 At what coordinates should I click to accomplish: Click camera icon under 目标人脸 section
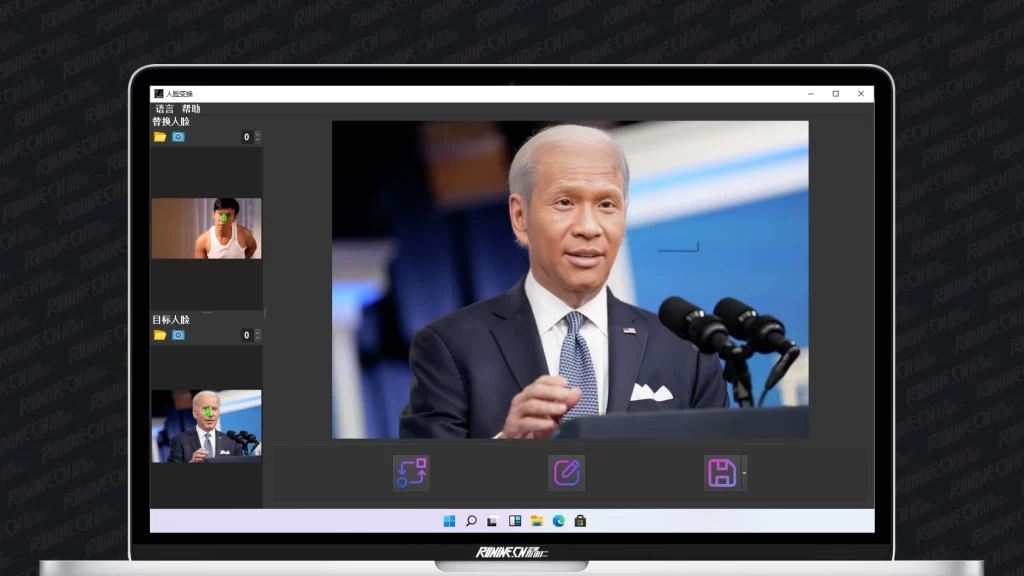[x=178, y=335]
